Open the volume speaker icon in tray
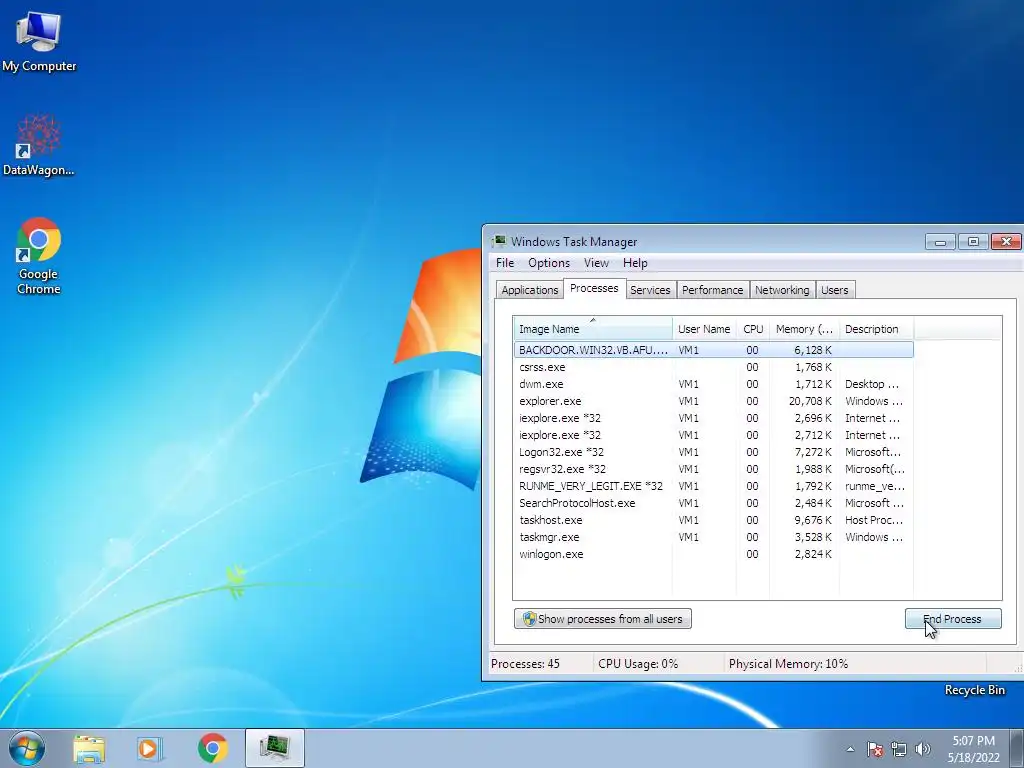The height and width of the screenshot is (768, 1024). click(x=922, y=749)
